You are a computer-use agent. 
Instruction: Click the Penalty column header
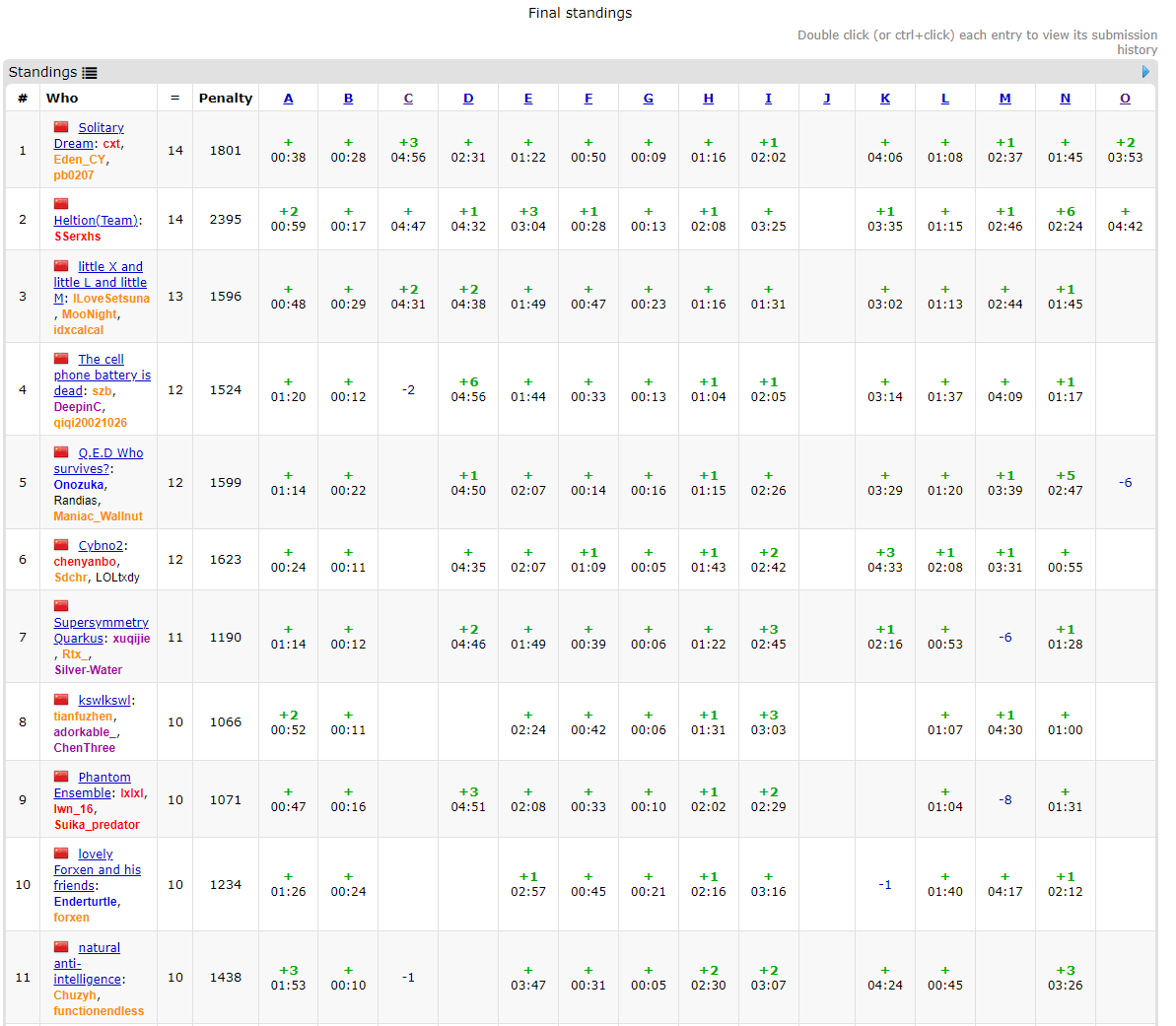[225, 99]
